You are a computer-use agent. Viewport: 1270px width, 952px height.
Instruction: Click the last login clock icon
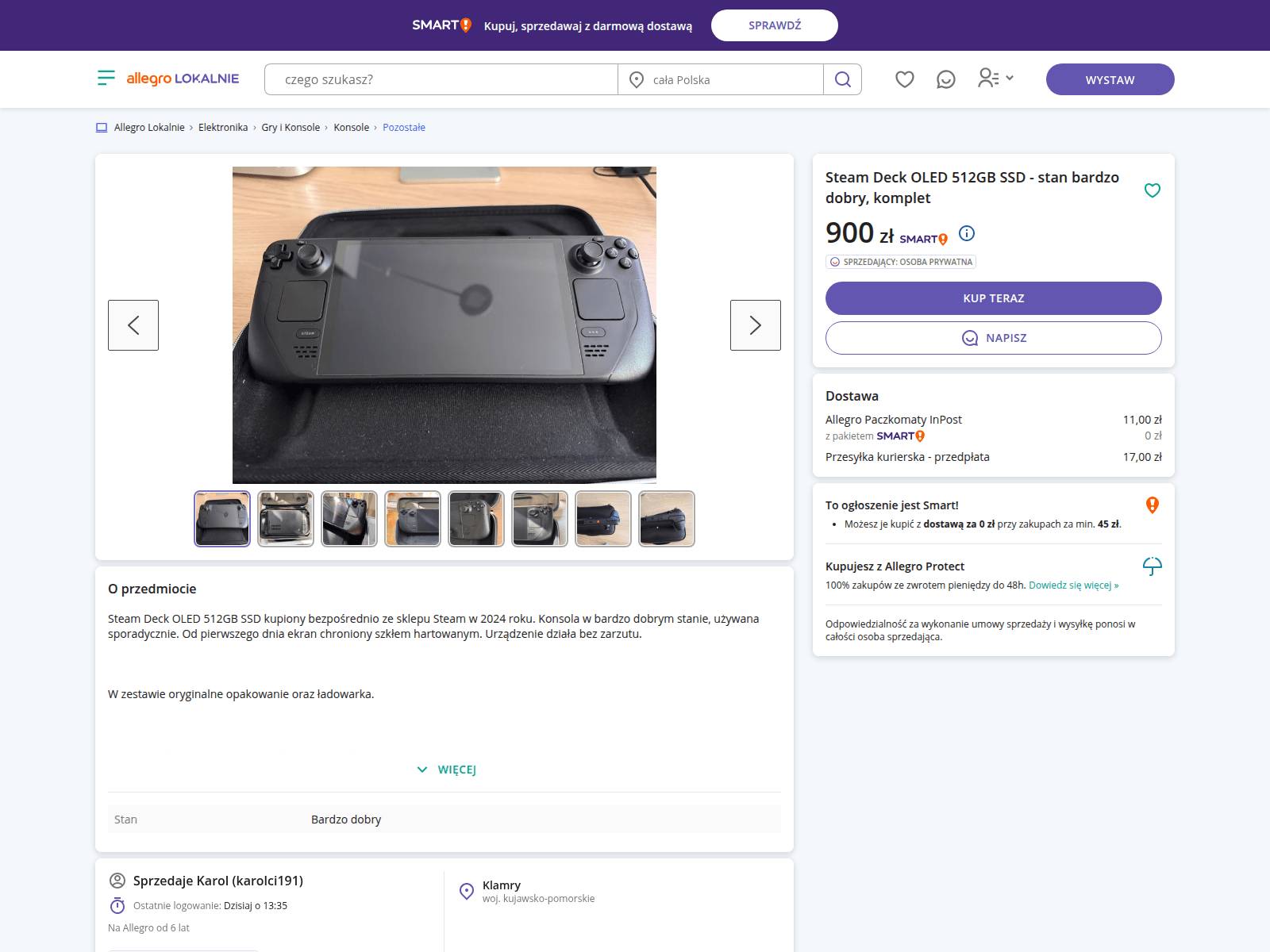coord(117,905)
